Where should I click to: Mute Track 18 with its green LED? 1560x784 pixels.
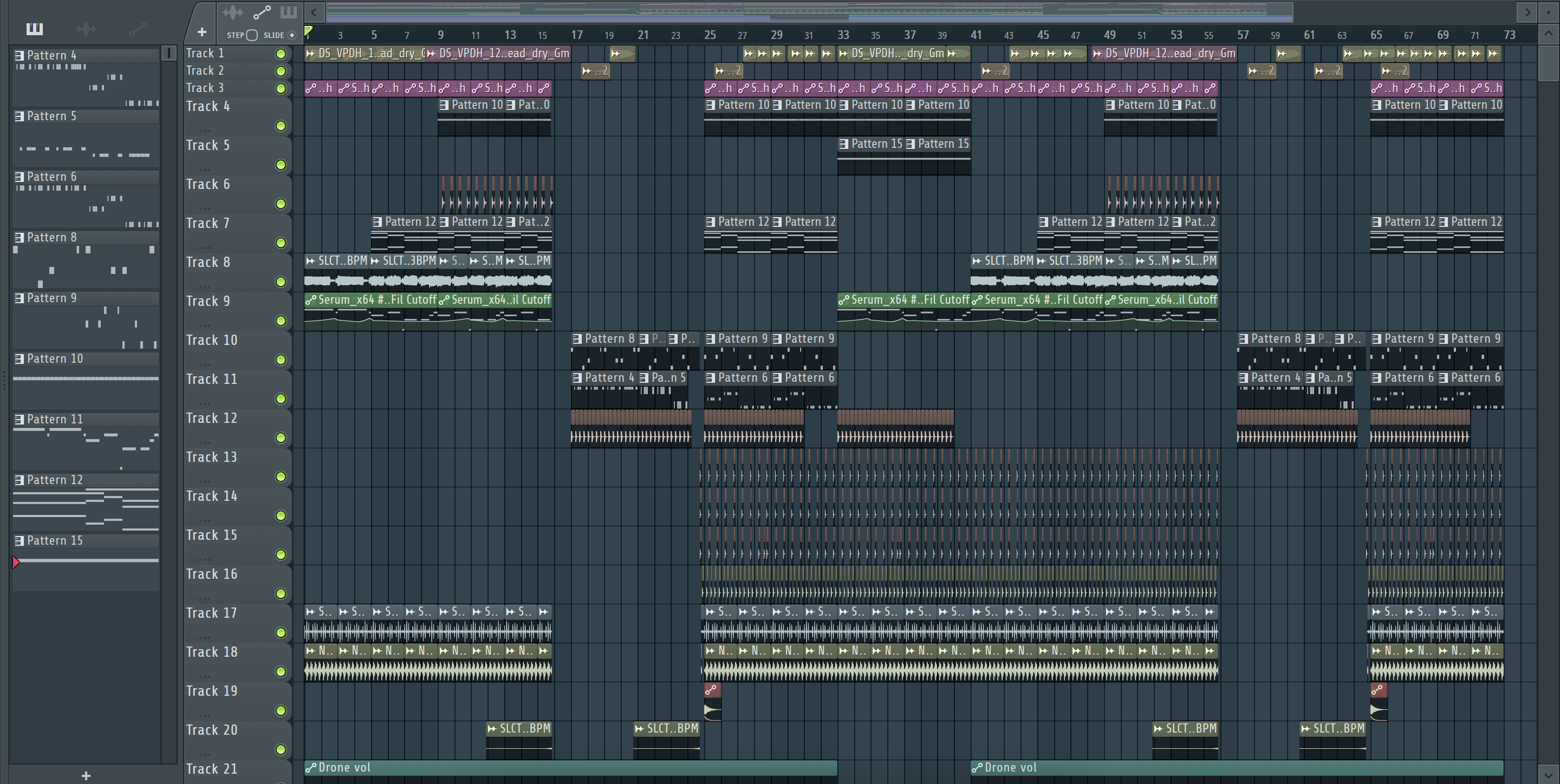pyautogui.click(x=281, y=671)
